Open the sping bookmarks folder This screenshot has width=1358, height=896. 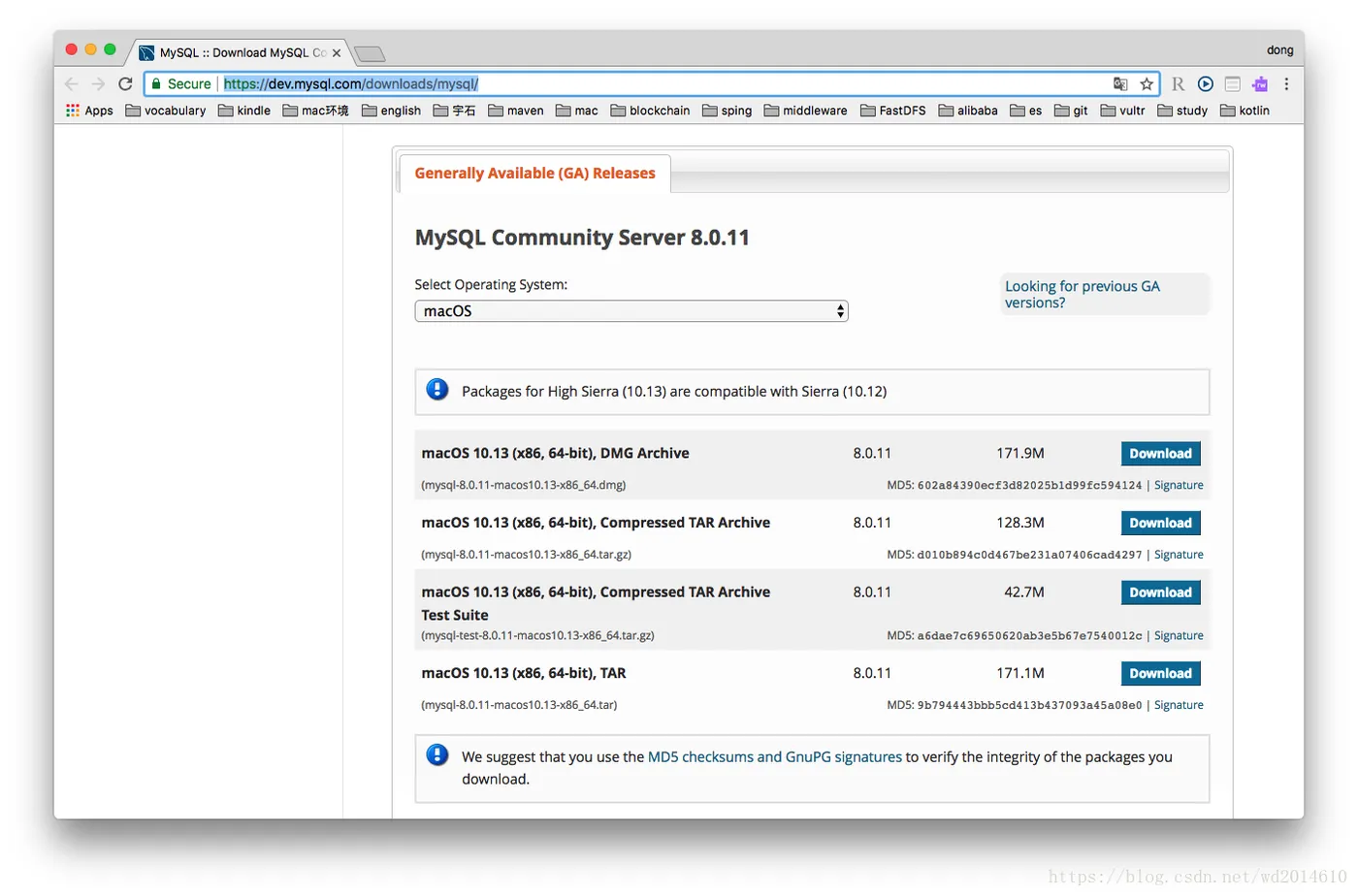pos(727,111)
